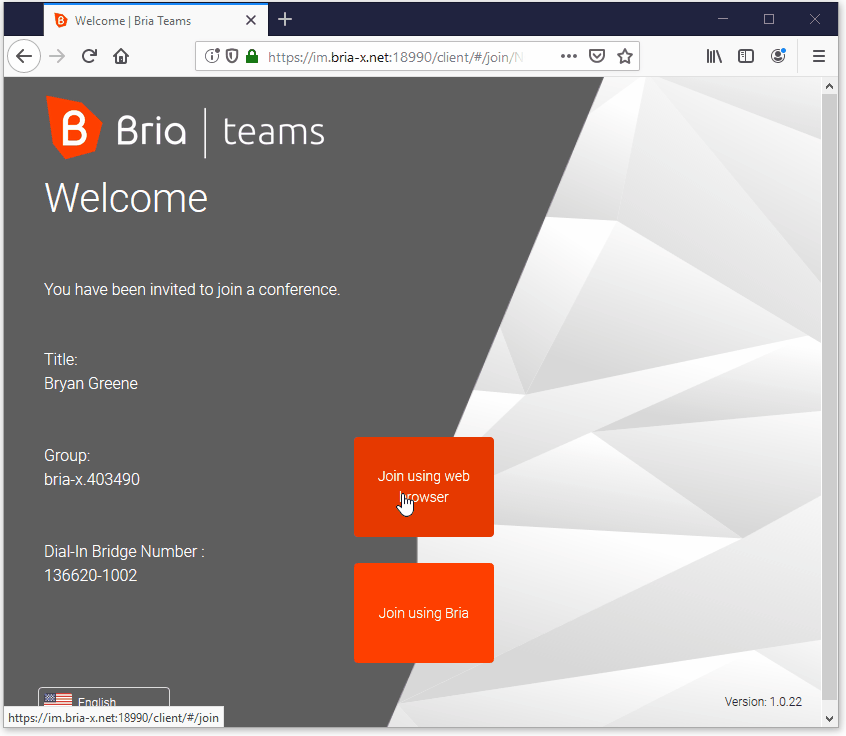The height and width of the screenshot is (736, 846).
Task: Save page to Pocket
Action: coord(597,56)
